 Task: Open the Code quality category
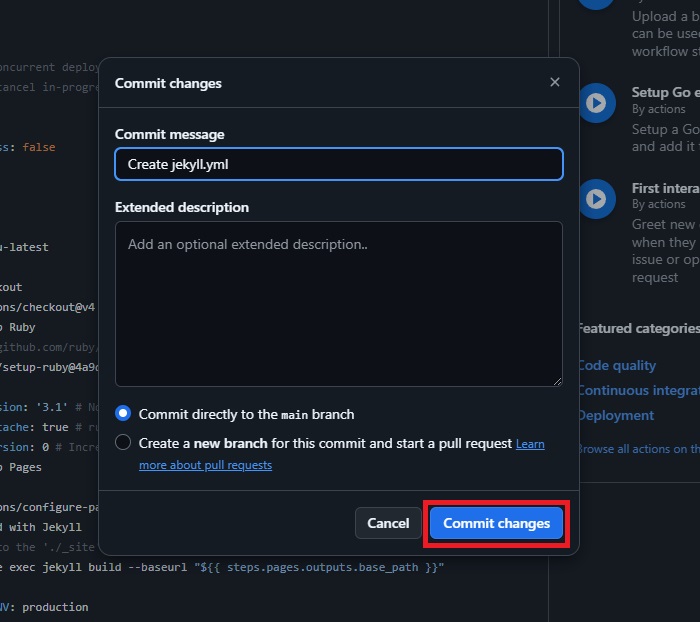[x=617, y=365]
